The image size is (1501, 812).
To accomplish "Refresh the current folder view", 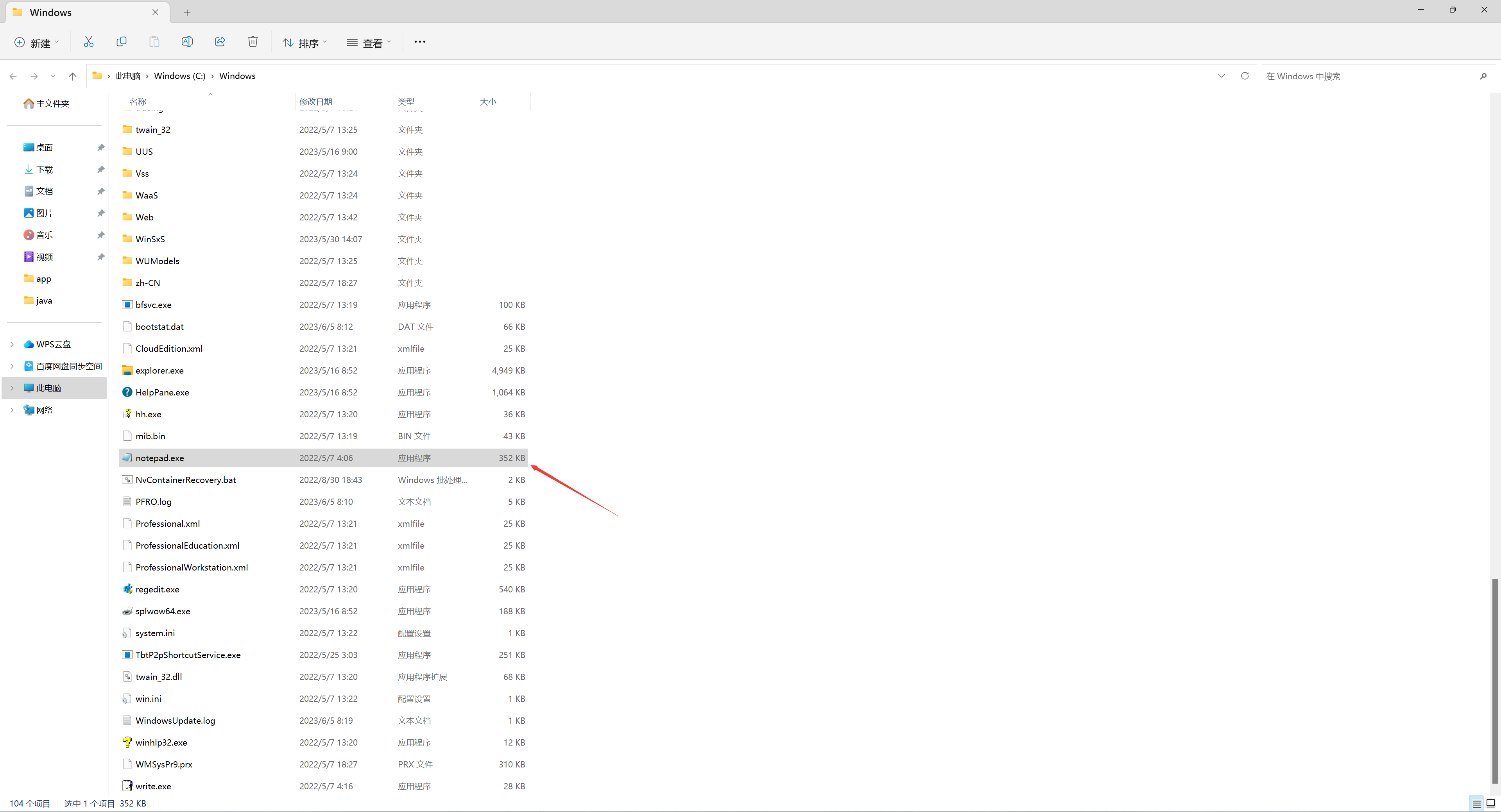I will pyautogui.click(x=1245, y=76).
